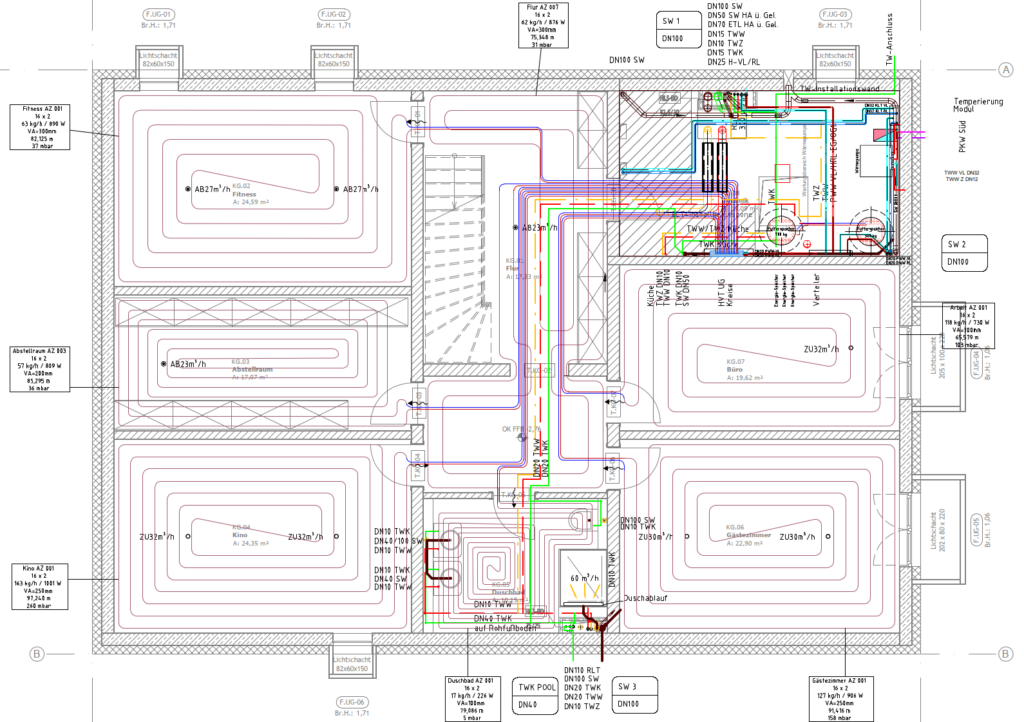Click the KG.04 Kino room label
Viewport: 1024px width, 722px height.
(x=250, y=535)
